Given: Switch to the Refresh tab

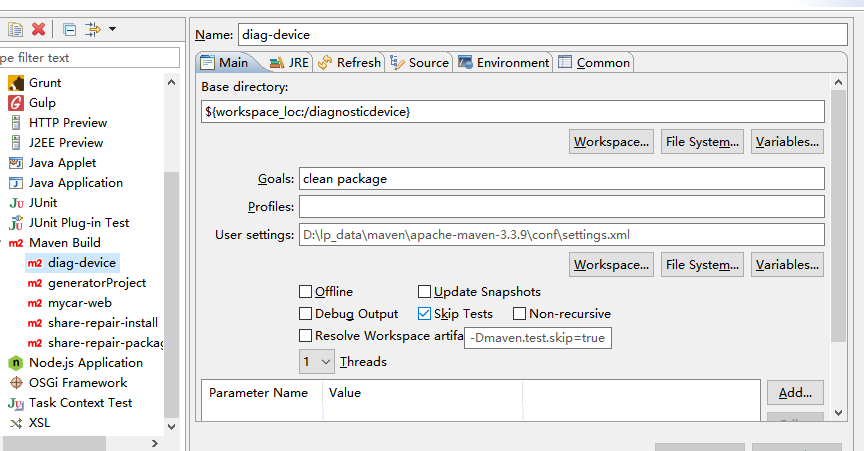Looking at the screenshot, I should [x=349, y=62].
